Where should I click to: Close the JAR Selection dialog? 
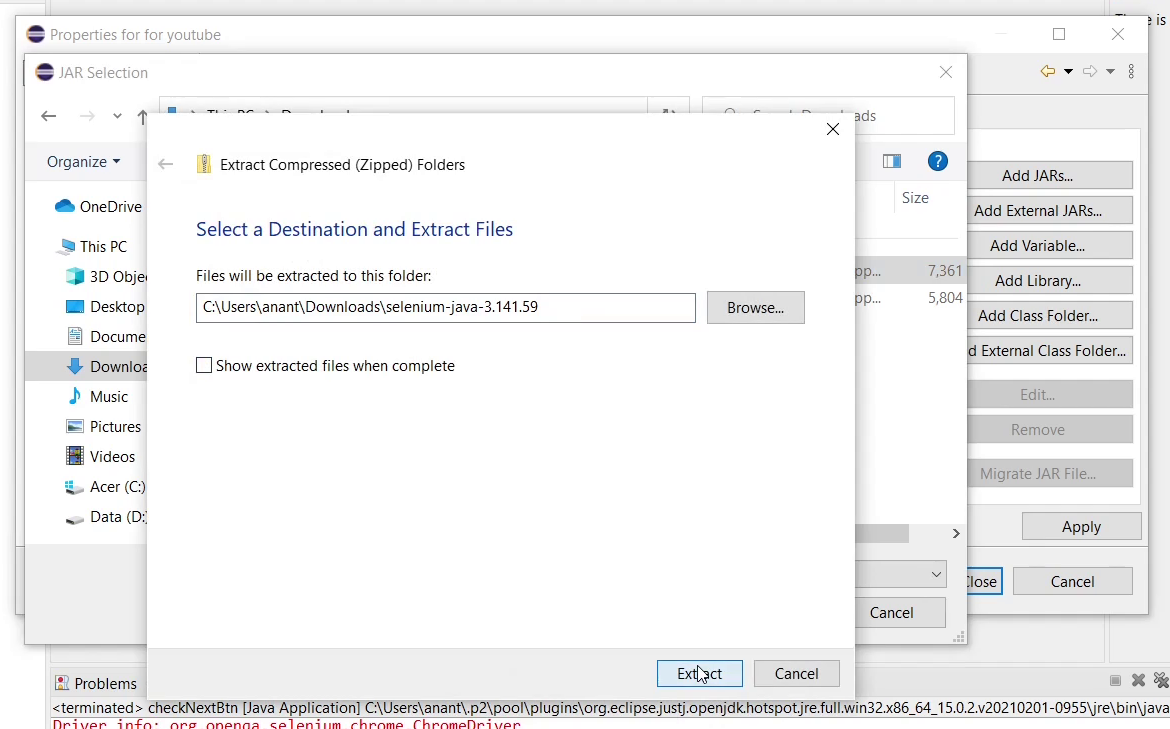[x=945, y=72]
